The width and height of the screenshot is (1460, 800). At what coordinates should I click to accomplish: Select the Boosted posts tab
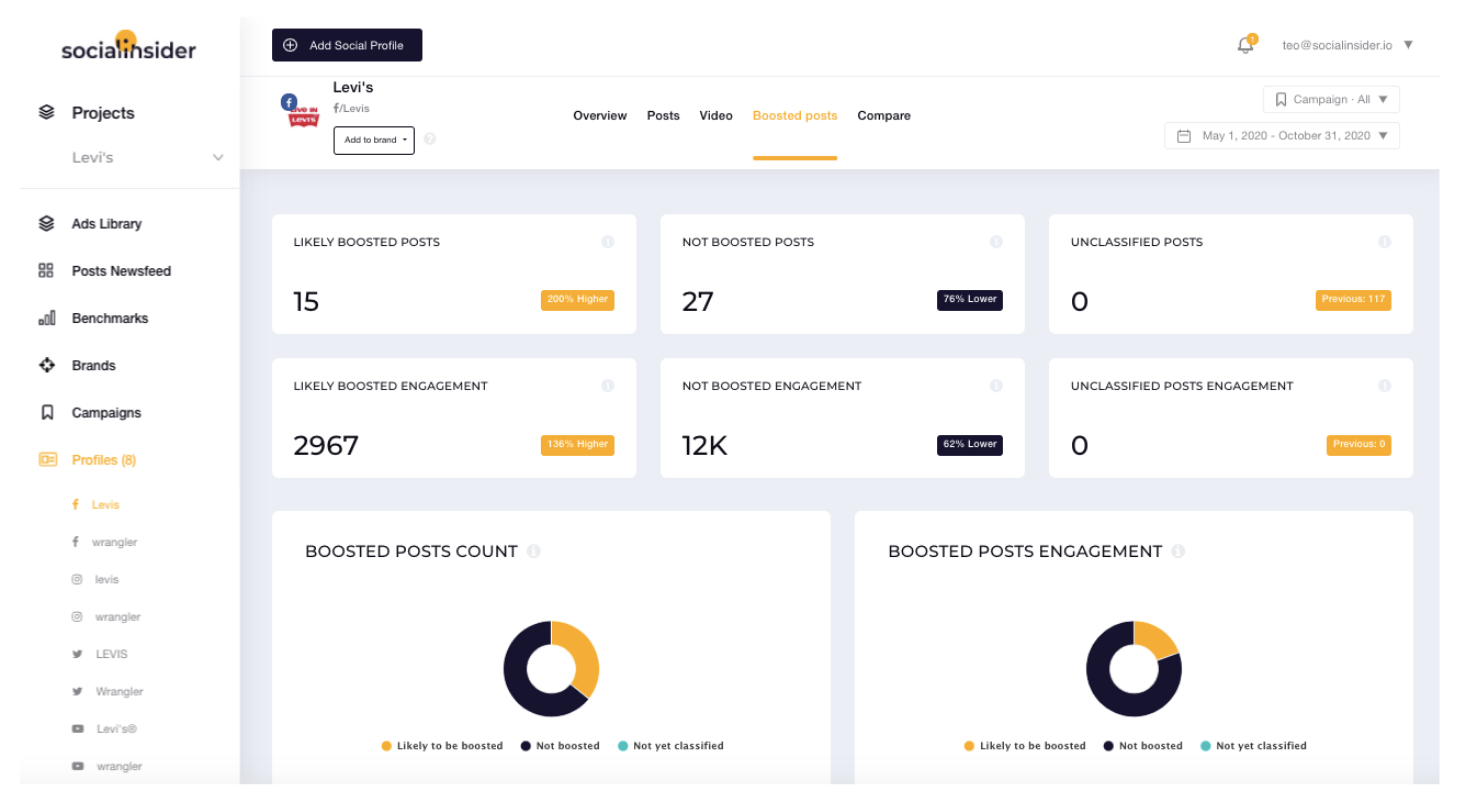[795, 116]
